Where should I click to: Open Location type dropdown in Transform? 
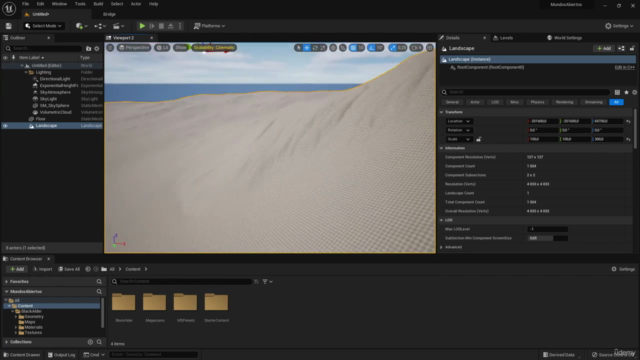[459, 121]
